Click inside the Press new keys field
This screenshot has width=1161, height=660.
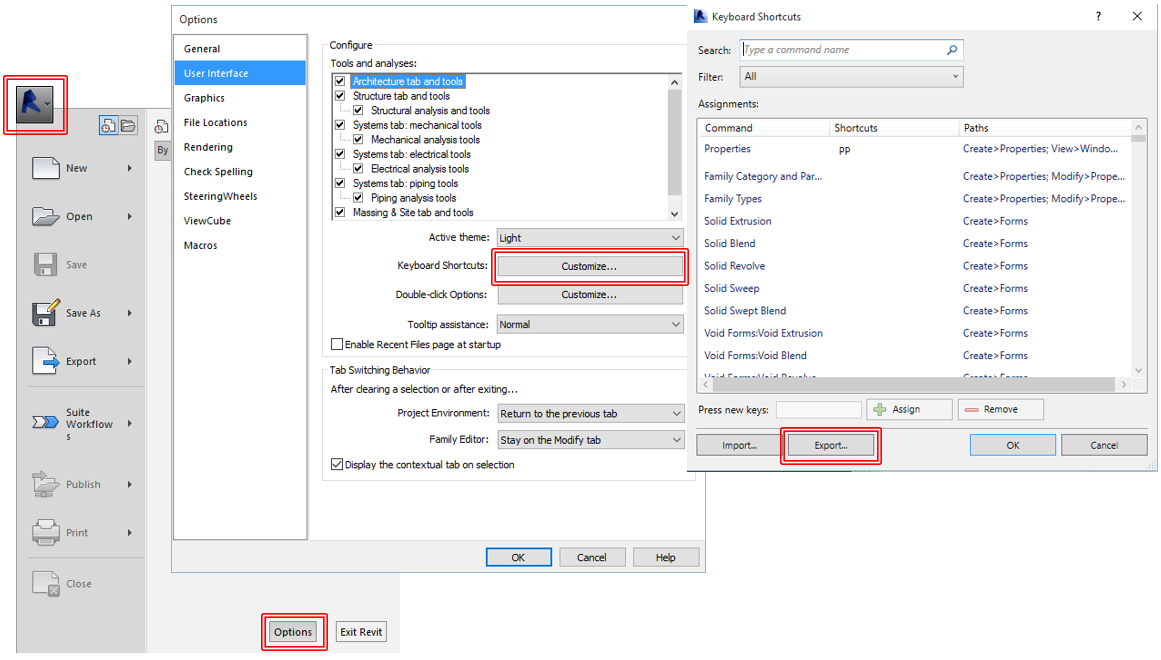[818, 409]
